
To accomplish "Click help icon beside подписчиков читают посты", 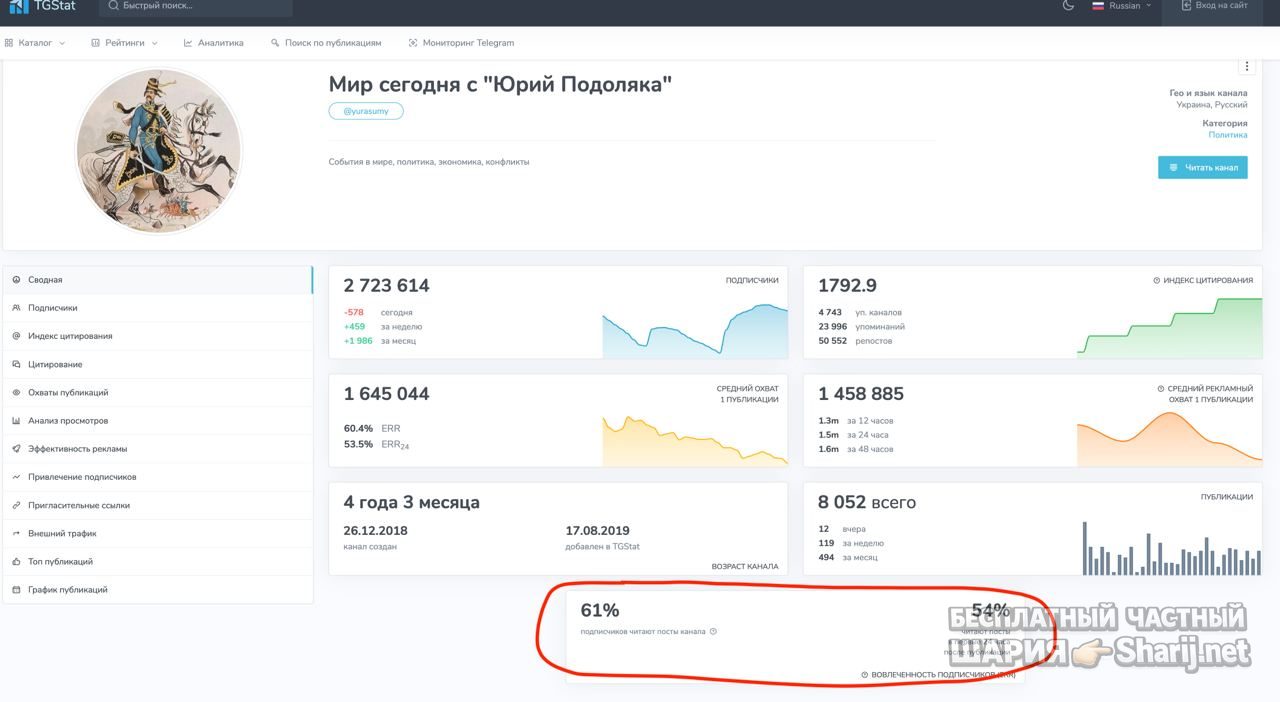I will pos(713,631).
